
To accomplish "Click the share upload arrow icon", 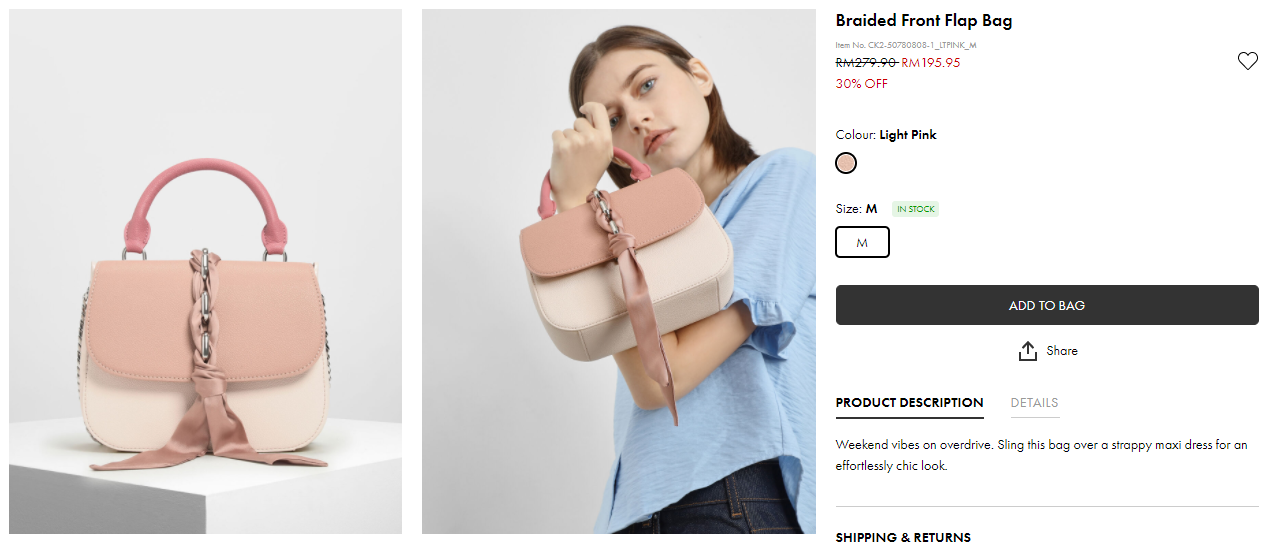I will coord(1027,351).
